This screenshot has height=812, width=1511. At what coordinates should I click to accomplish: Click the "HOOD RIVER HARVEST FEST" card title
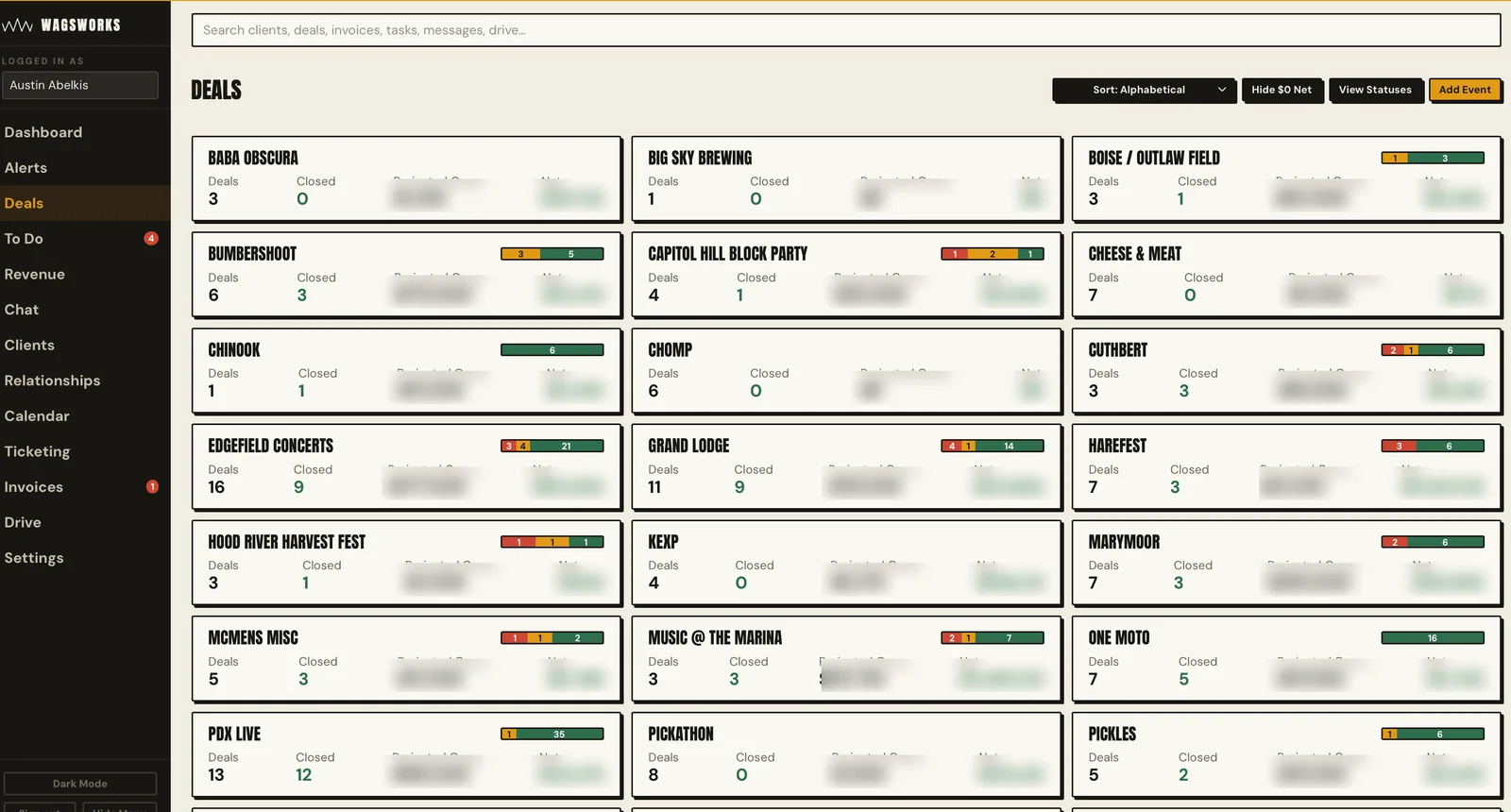click(x=287, y=542)
